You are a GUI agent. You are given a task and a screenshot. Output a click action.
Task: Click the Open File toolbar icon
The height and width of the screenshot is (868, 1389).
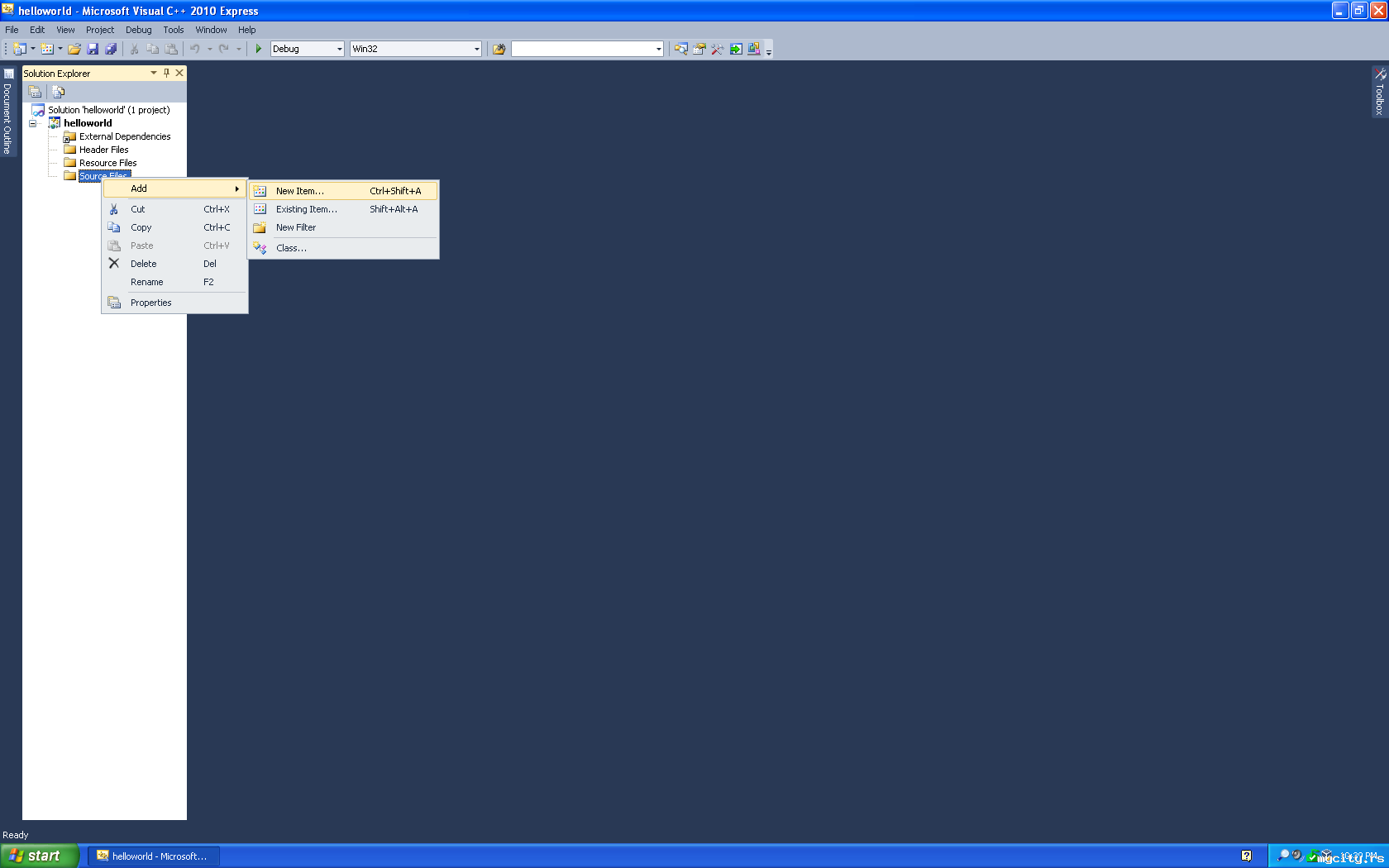pos(74,49)
